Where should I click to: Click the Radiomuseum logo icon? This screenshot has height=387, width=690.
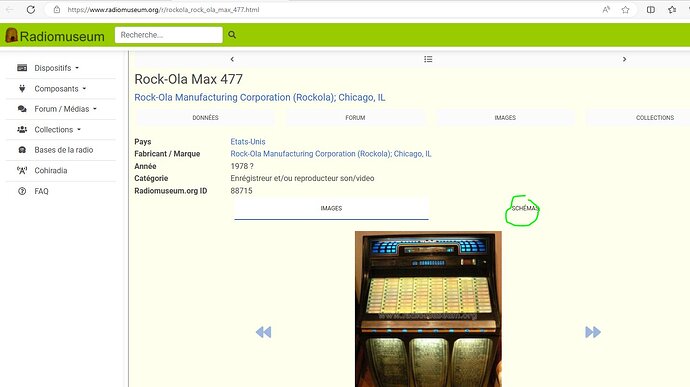(x=11, y=36)
